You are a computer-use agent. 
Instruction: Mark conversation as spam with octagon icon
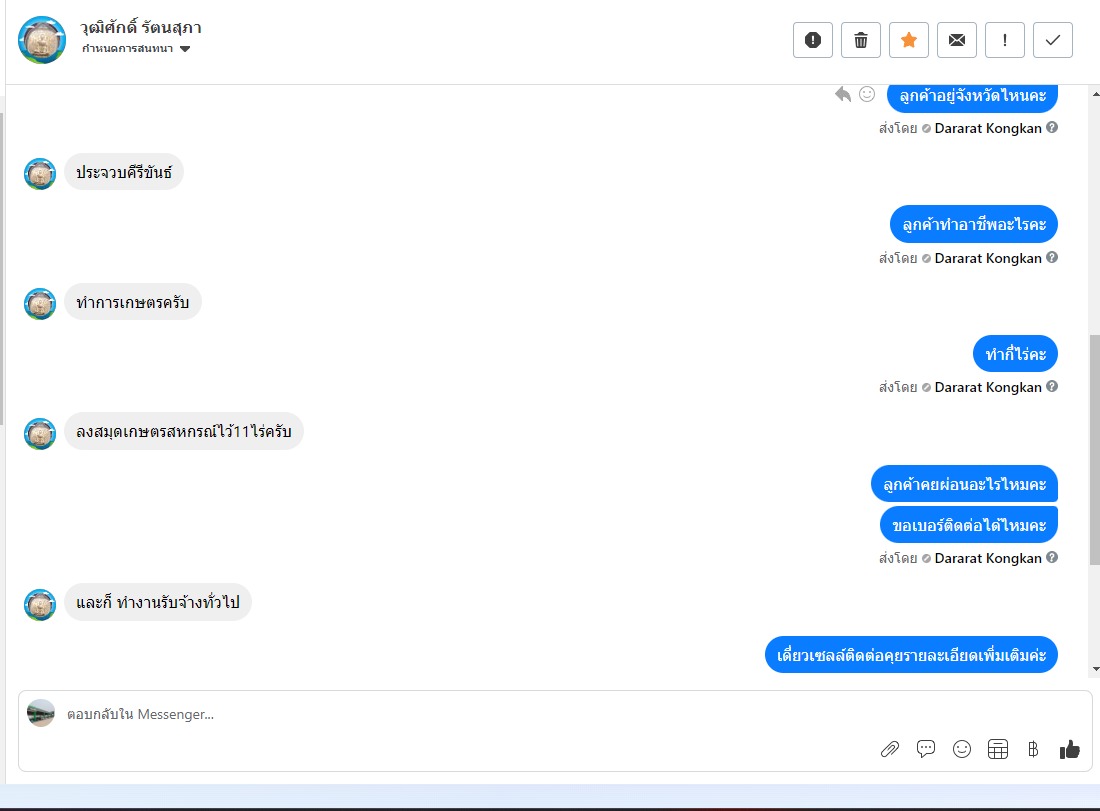[x=812, y=40]
